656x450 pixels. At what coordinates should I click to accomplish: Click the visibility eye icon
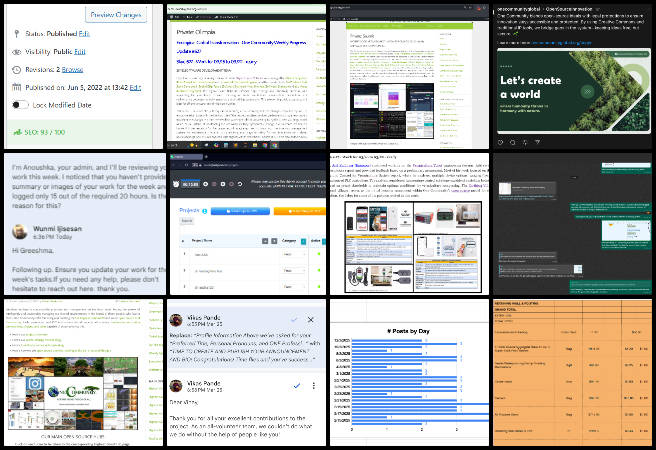(16, 52)
